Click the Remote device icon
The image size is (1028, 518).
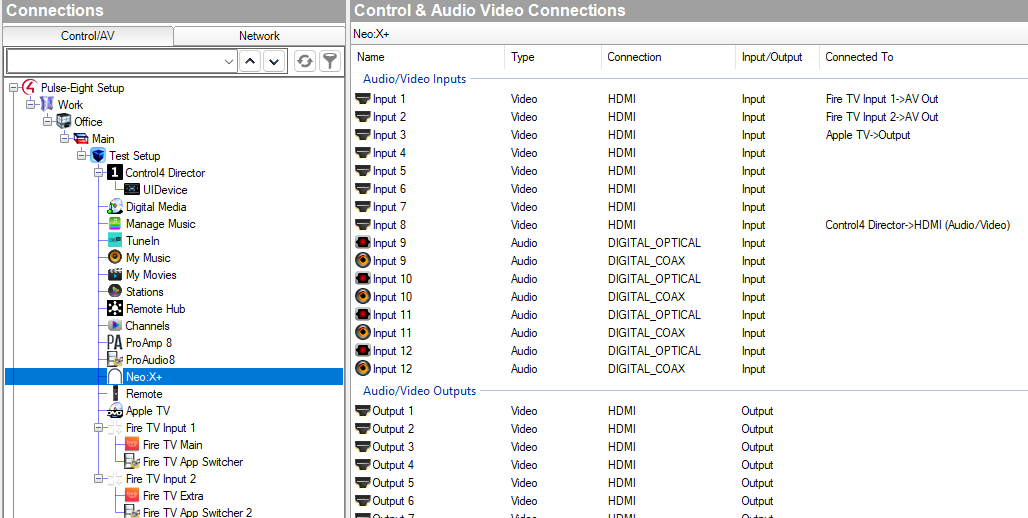[x=115, y=393]
